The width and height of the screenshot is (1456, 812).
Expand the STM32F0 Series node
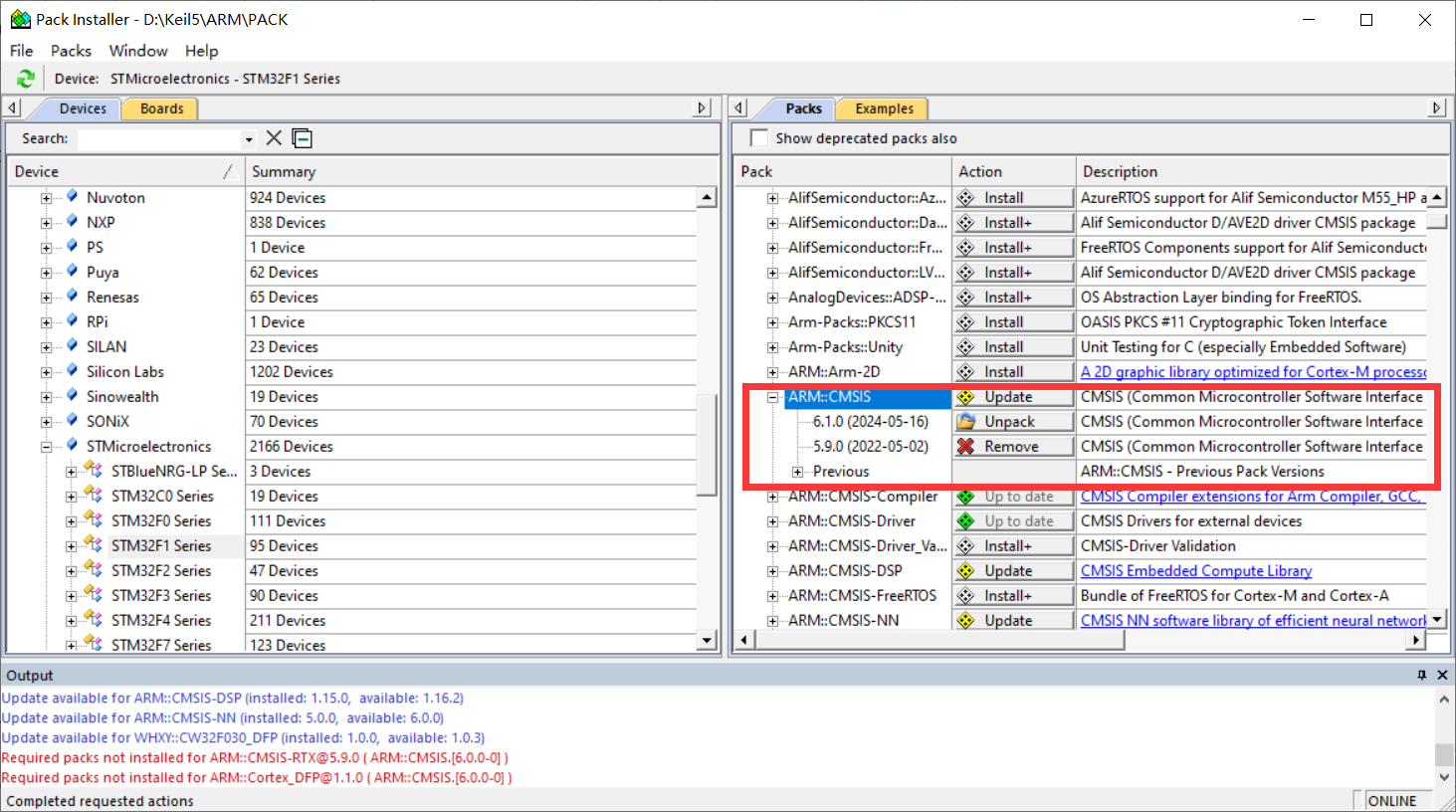(x=72, y=521)
